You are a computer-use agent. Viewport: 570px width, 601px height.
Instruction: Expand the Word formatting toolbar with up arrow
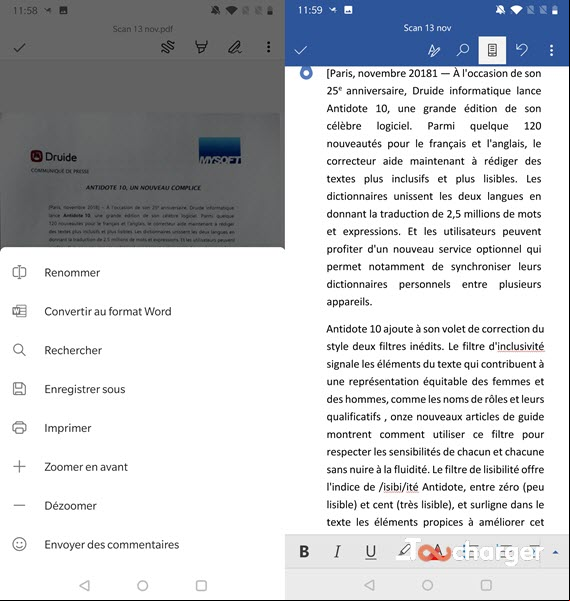(555, 552)
